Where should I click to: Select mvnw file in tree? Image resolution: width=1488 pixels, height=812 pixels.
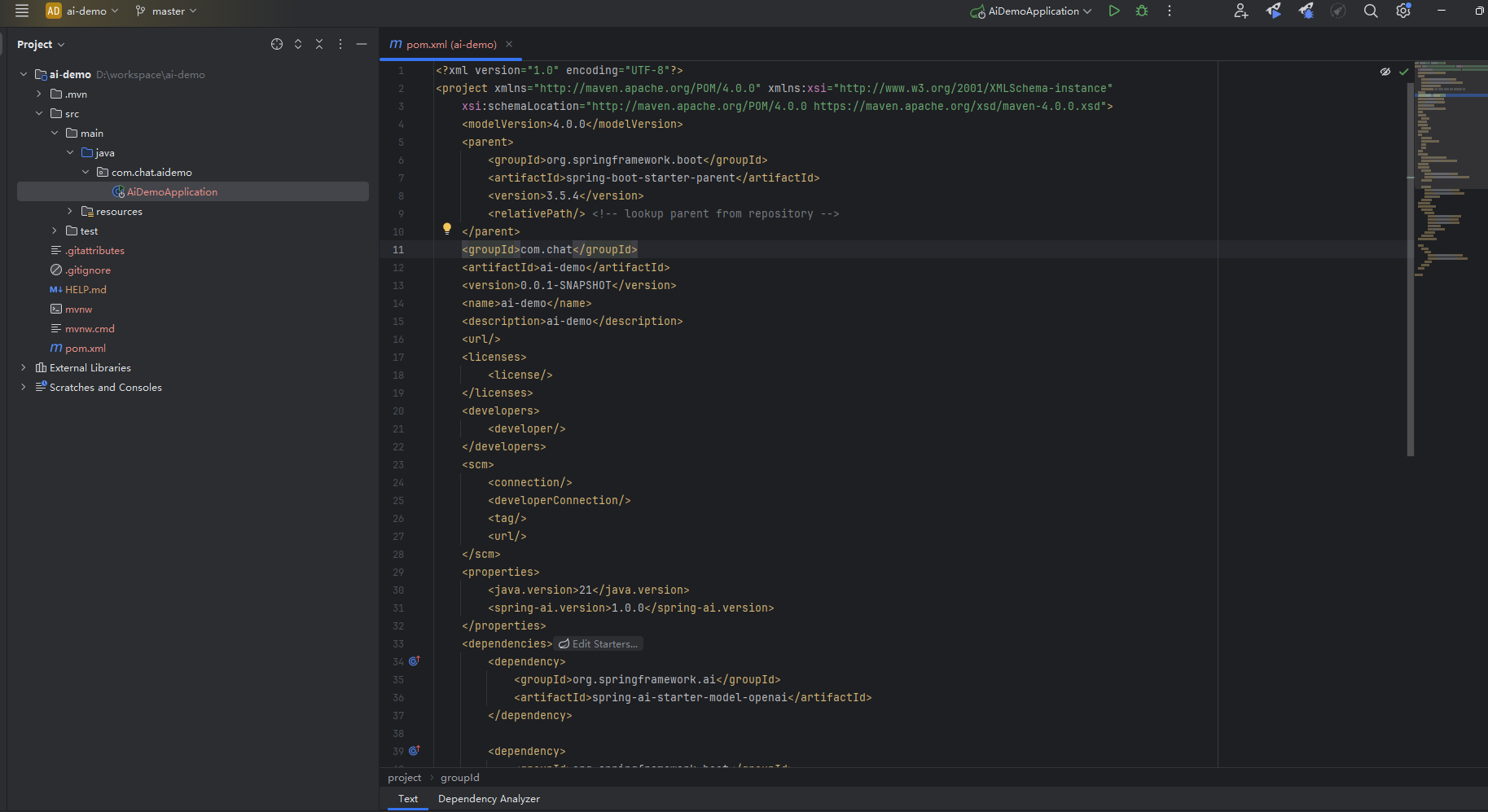click(78, 309)
